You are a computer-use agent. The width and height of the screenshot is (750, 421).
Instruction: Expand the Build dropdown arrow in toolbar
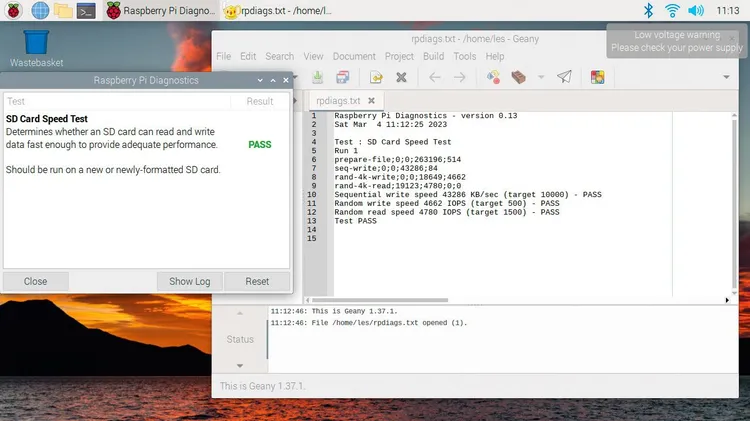(x=541, y=77)
